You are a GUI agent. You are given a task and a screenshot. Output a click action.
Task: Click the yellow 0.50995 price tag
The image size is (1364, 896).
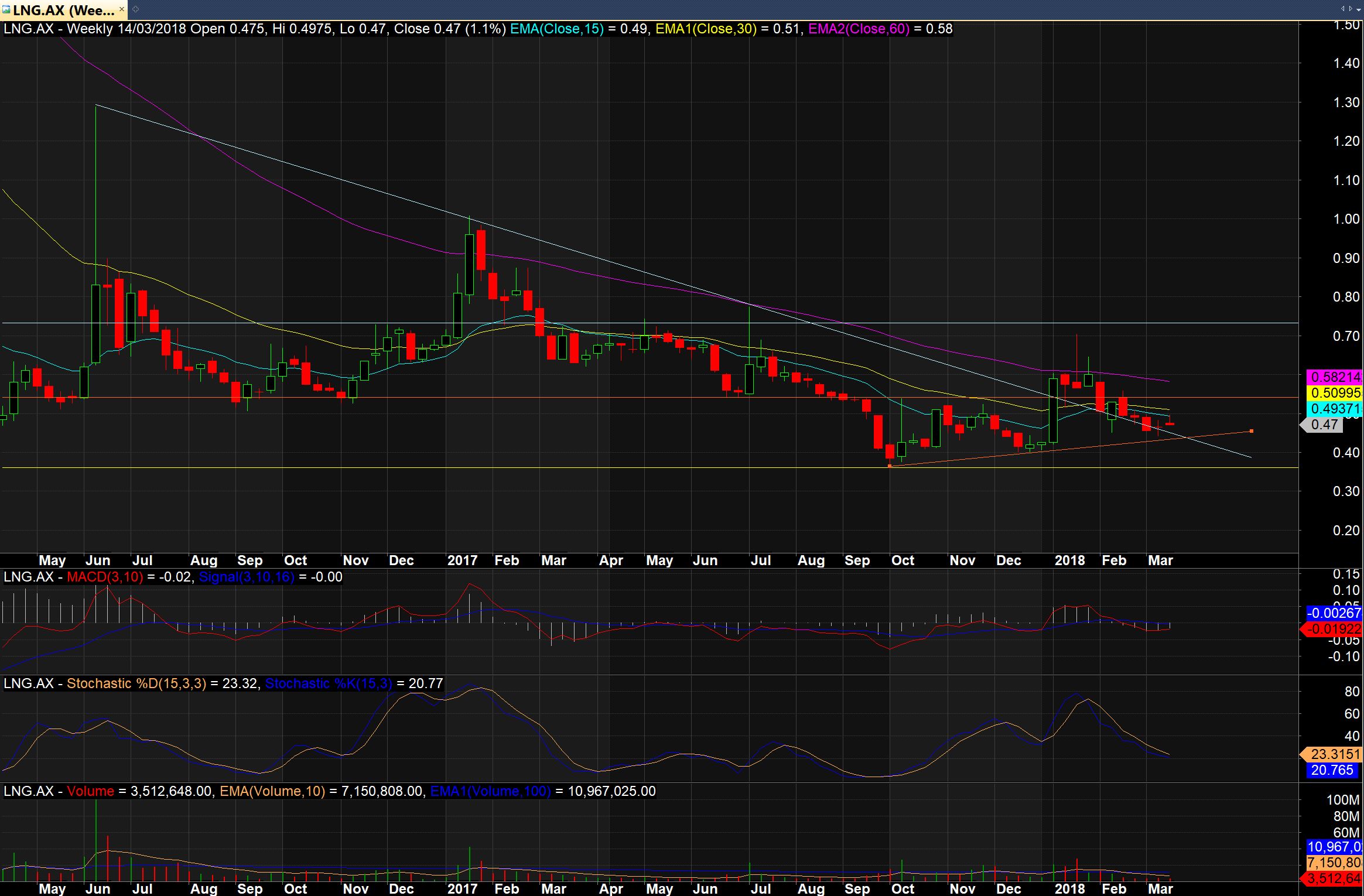point(1335,393)
